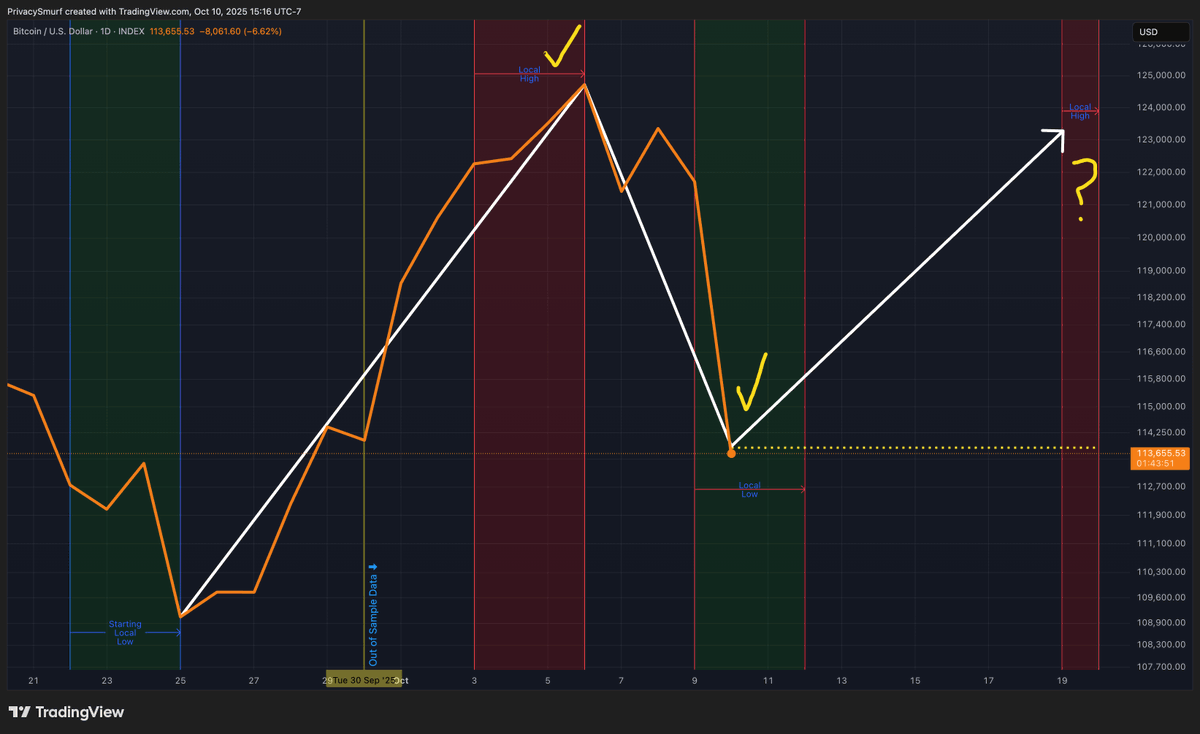Select the Local High annotation near the peak
Screen dimensions: 1200x734
pos(528,74)
